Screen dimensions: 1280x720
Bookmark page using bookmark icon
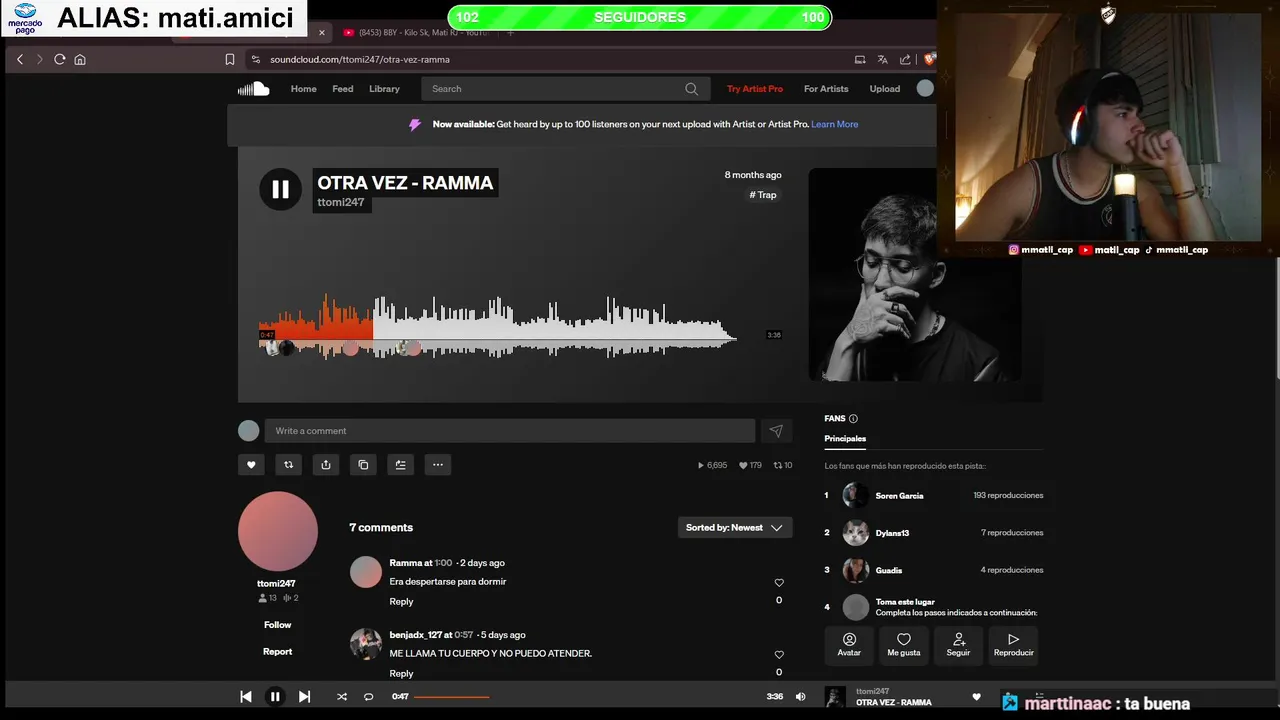[x=229, y=59]
